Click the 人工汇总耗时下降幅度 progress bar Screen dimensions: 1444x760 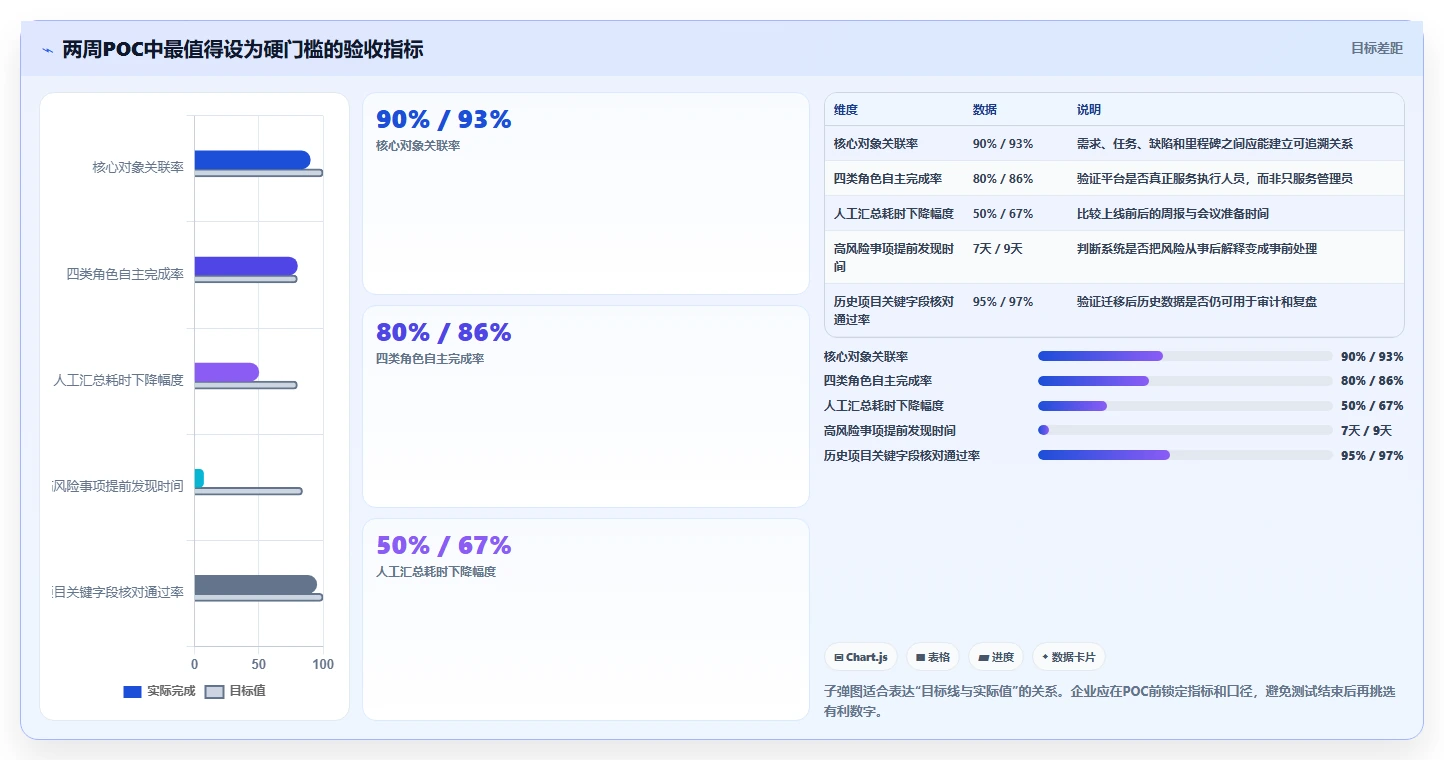point(1185,406)
